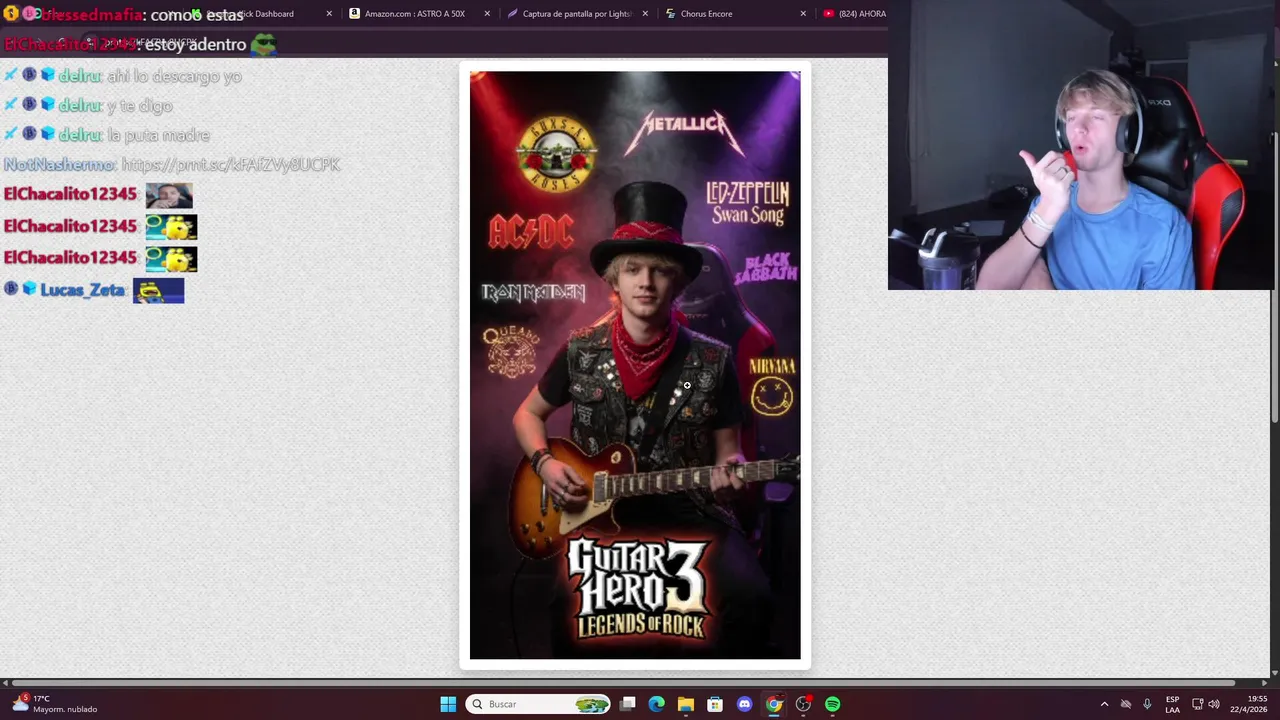This screenshot has width=1280, height=720.
Task: Click the face emote in ElChacalito12345's first message
Action: tap(169, 195)
